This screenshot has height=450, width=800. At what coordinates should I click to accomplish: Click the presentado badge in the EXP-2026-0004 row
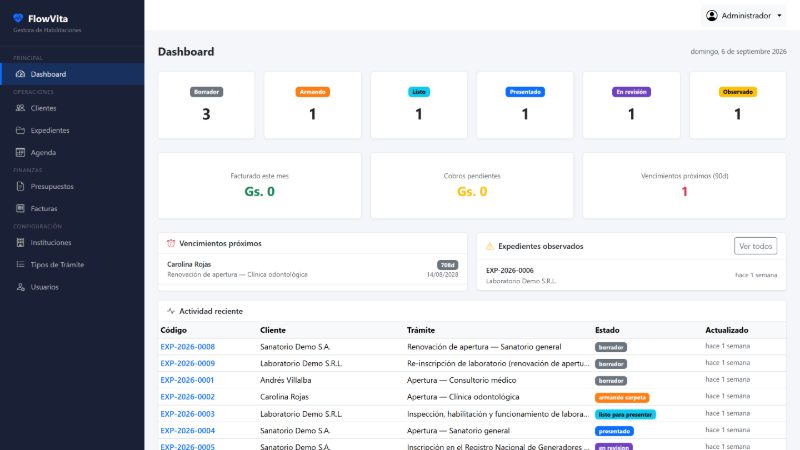pos(614,431)
